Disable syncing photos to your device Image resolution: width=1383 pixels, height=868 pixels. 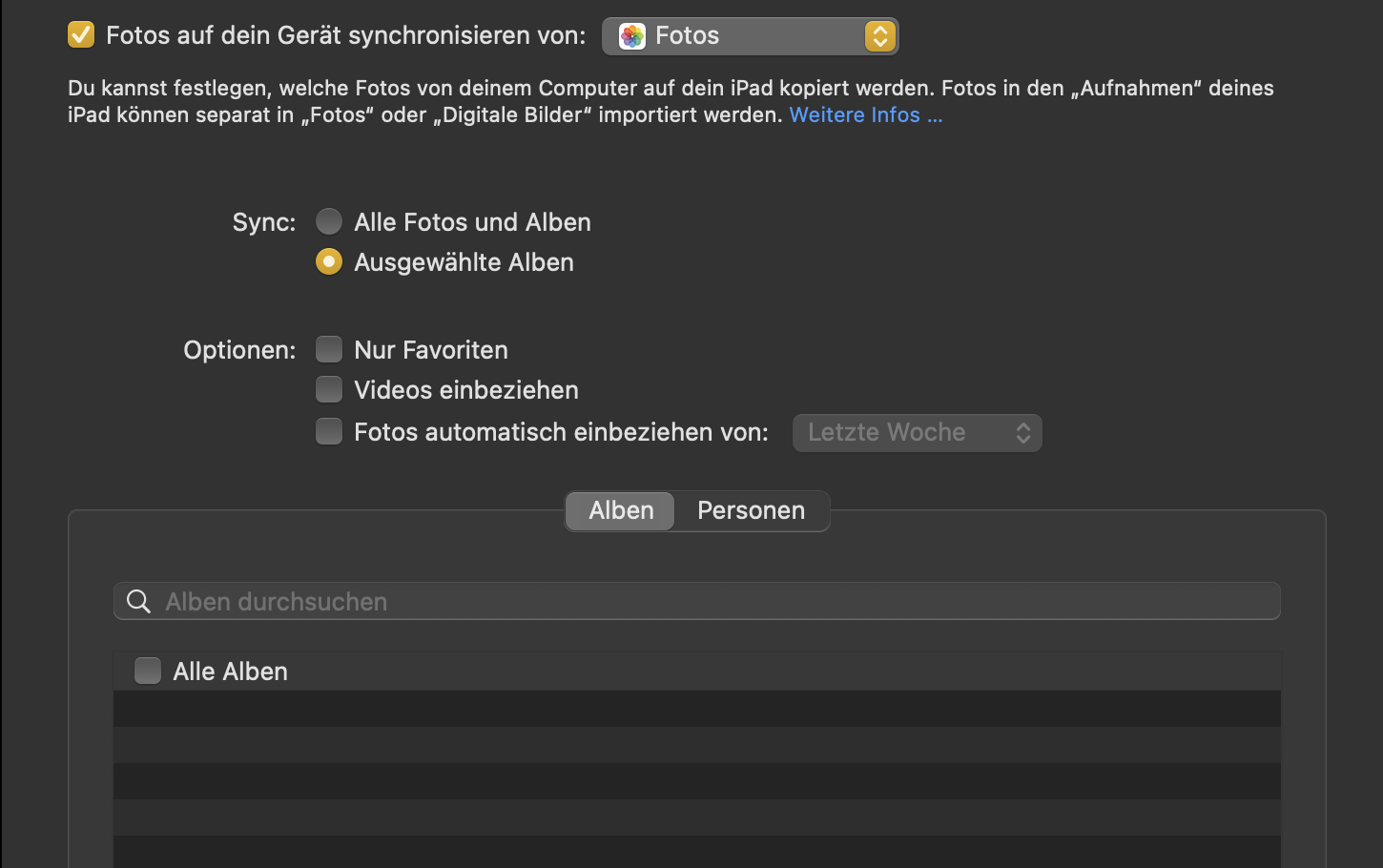point(81,35)
